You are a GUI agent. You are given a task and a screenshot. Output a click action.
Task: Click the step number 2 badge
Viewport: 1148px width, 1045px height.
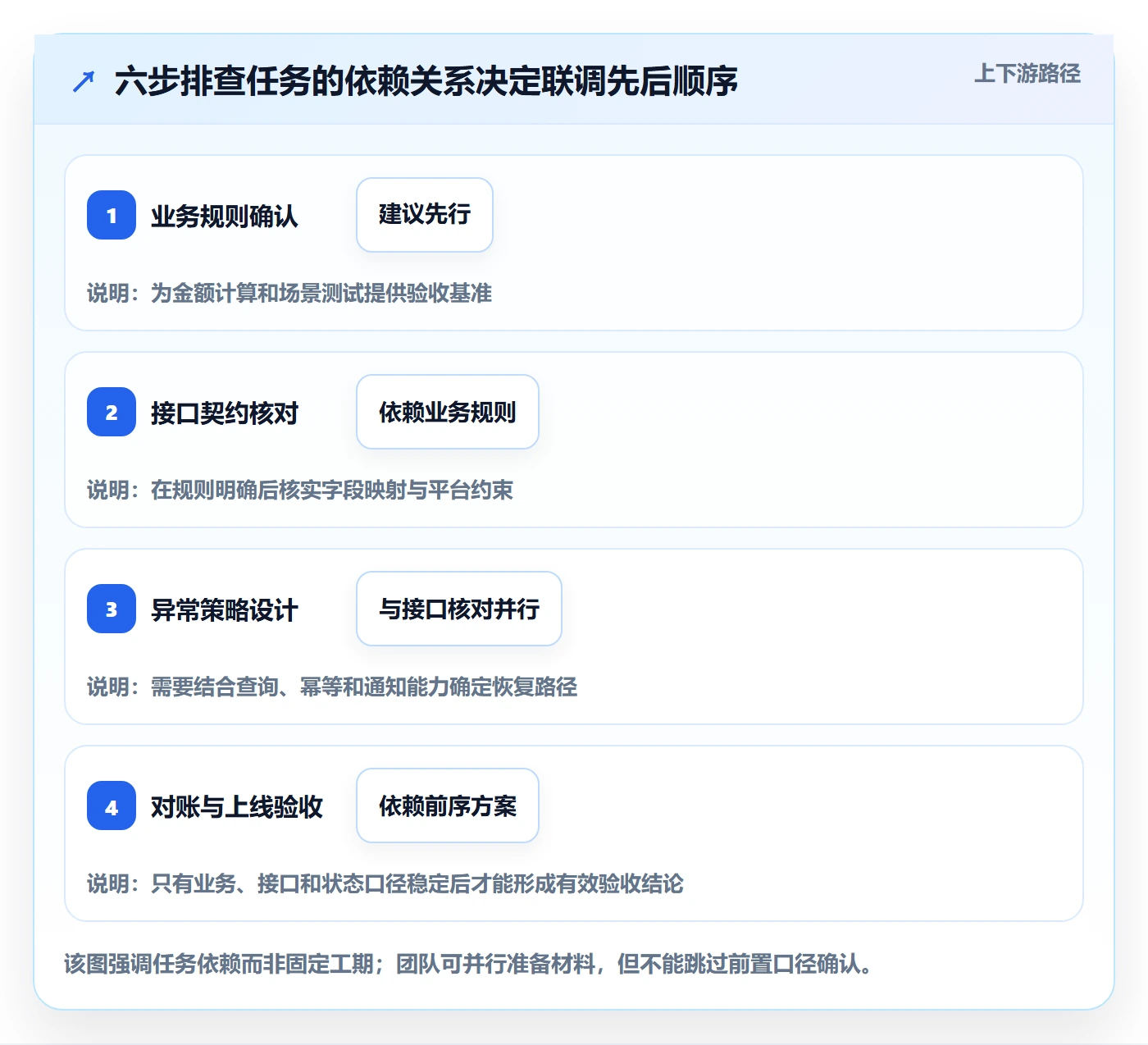[x=112, y=412]
